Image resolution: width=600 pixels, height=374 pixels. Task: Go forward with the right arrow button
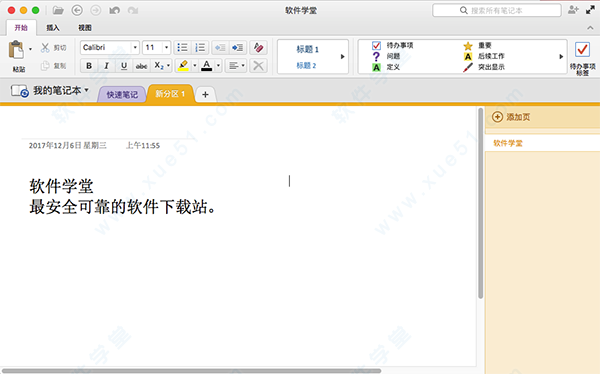(x=96, y=10)
